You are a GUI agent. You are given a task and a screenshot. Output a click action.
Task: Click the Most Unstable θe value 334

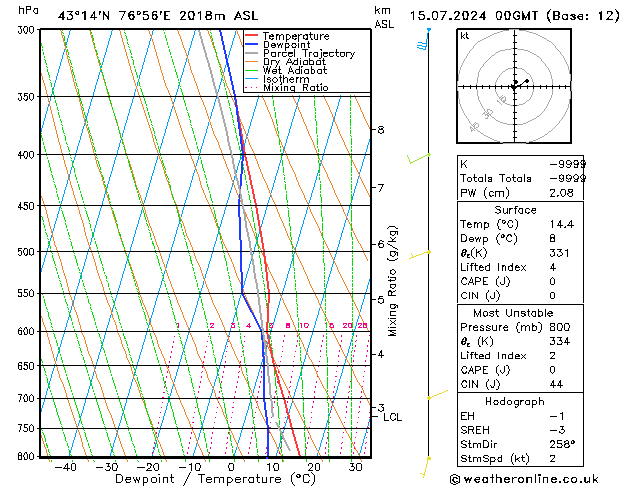coord(559,342)
